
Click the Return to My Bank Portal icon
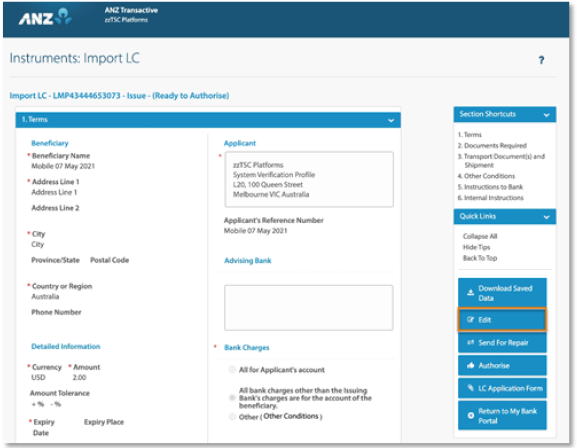tap(470, 416)
